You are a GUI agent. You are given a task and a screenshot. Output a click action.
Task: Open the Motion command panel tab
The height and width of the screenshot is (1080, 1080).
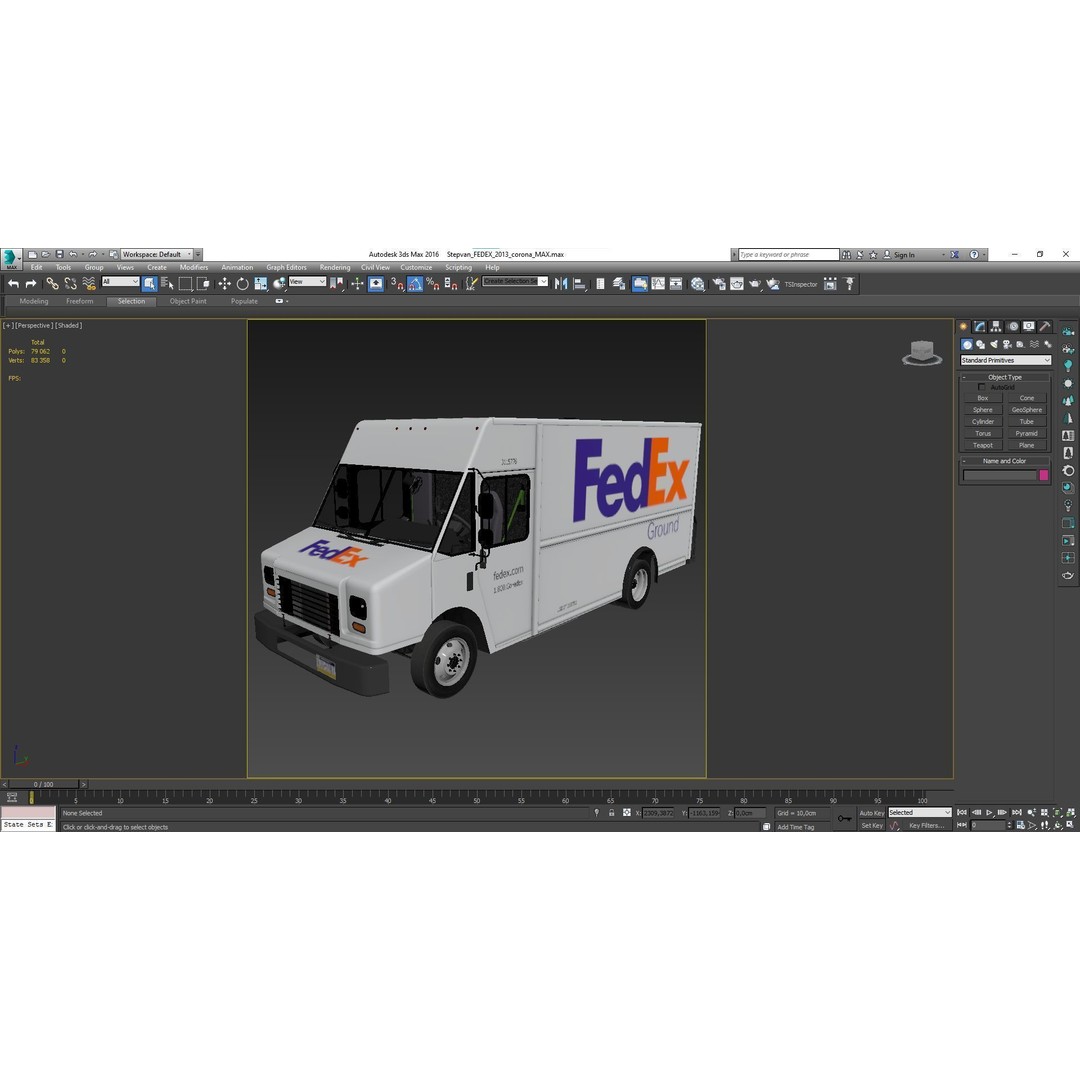pyautogui.click(x=1012, y=326)
